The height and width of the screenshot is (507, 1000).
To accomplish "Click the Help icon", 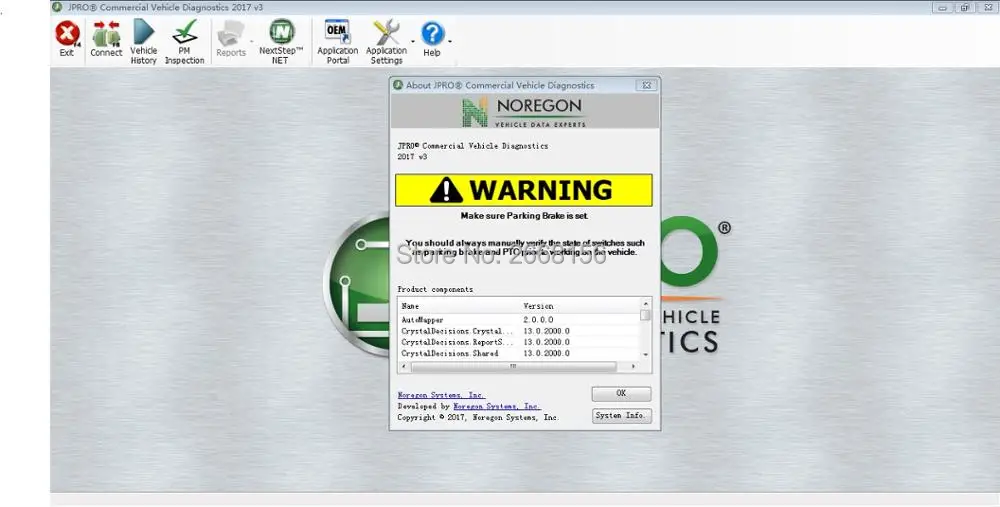I will [432, 39].
